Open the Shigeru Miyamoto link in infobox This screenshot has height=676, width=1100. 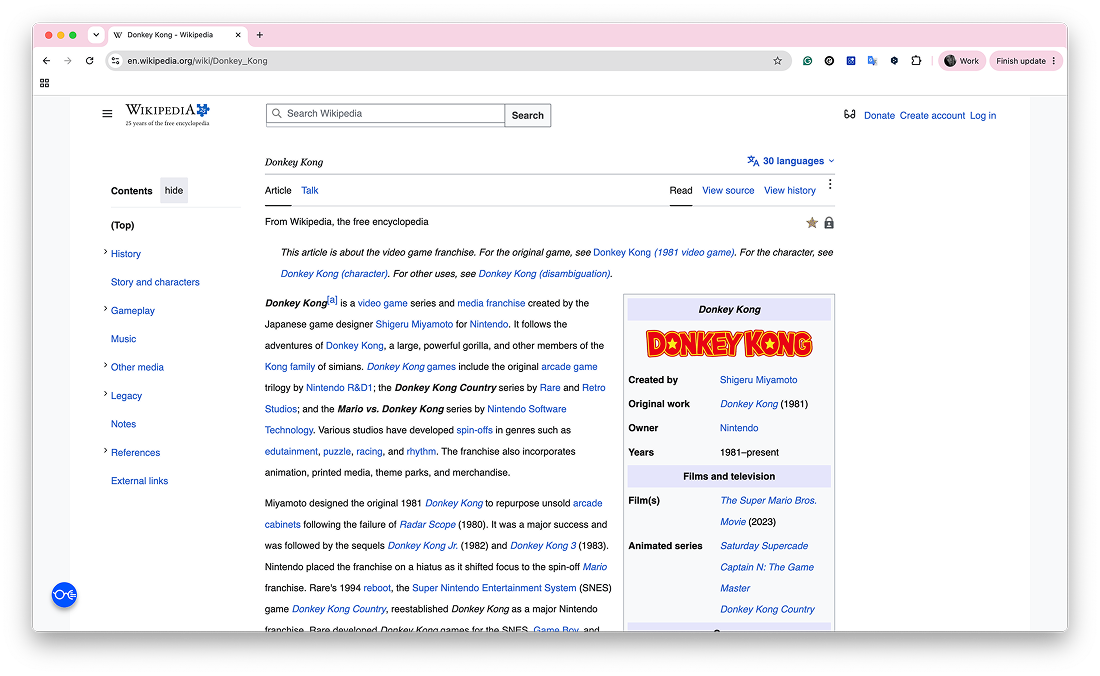(758, 380)
